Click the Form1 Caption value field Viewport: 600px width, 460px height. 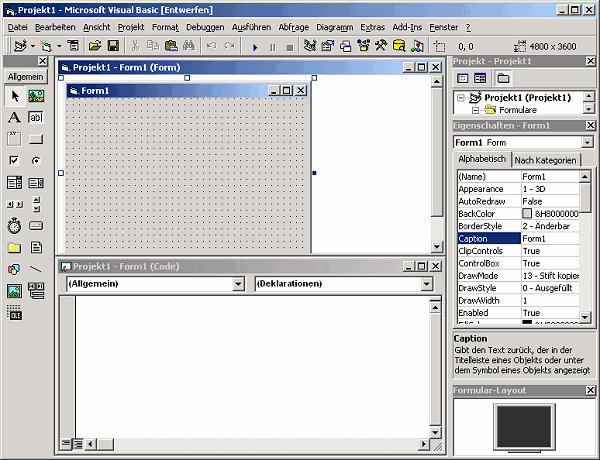550,238
